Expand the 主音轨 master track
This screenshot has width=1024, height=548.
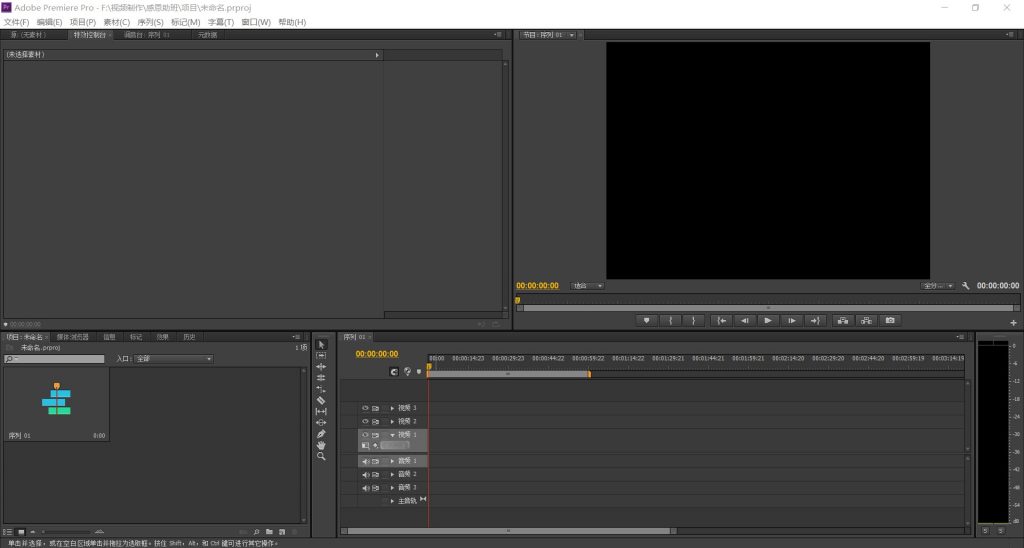(392, 501)
